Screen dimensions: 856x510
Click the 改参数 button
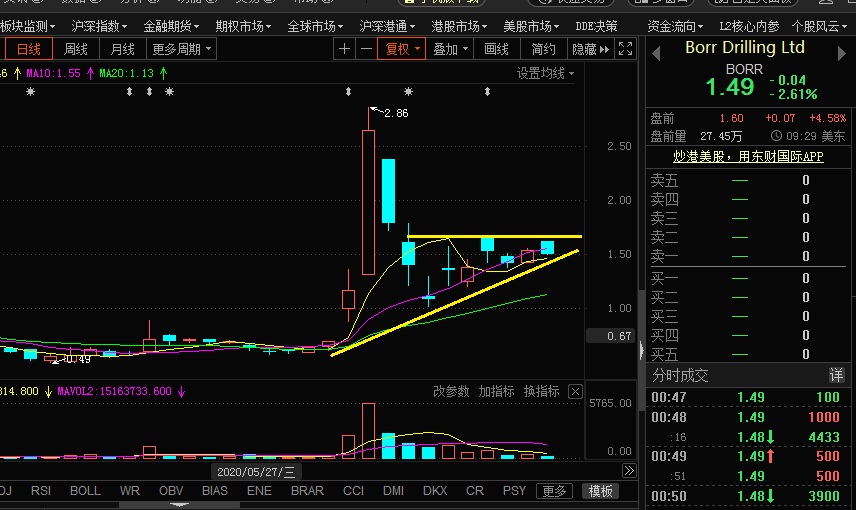451,392
